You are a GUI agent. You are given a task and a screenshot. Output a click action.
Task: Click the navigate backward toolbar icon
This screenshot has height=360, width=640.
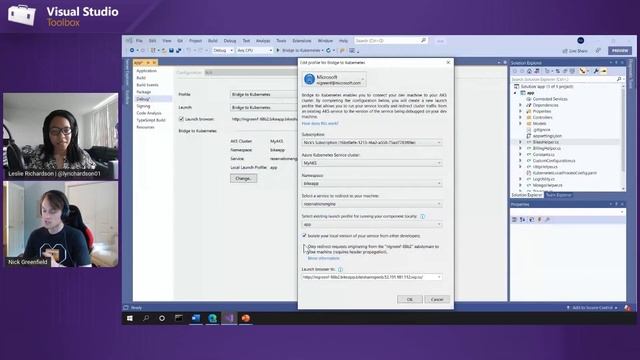tap(132, 50)
